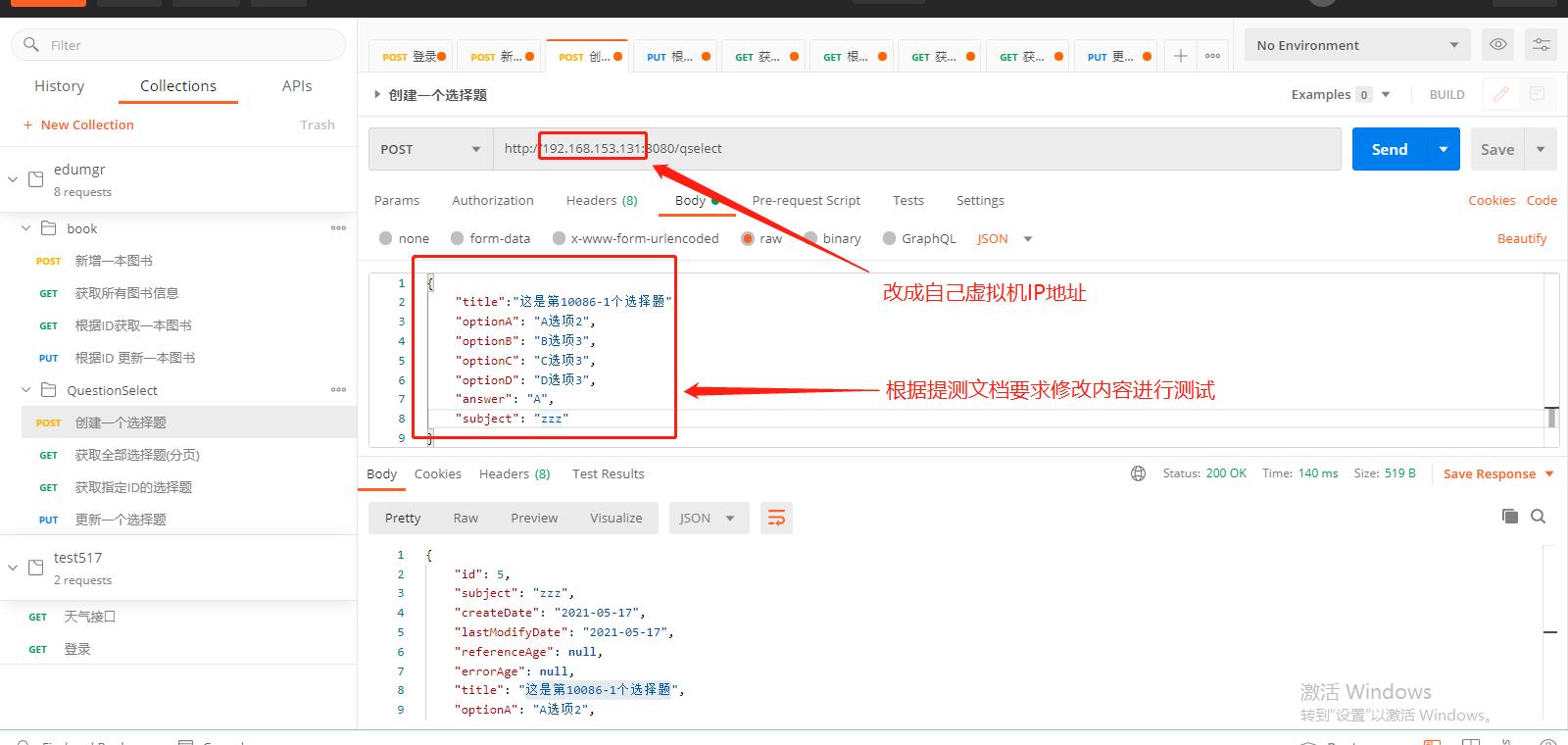Switch response view to Preview
The image size is (1568, 745).
(x=534, y=518)
